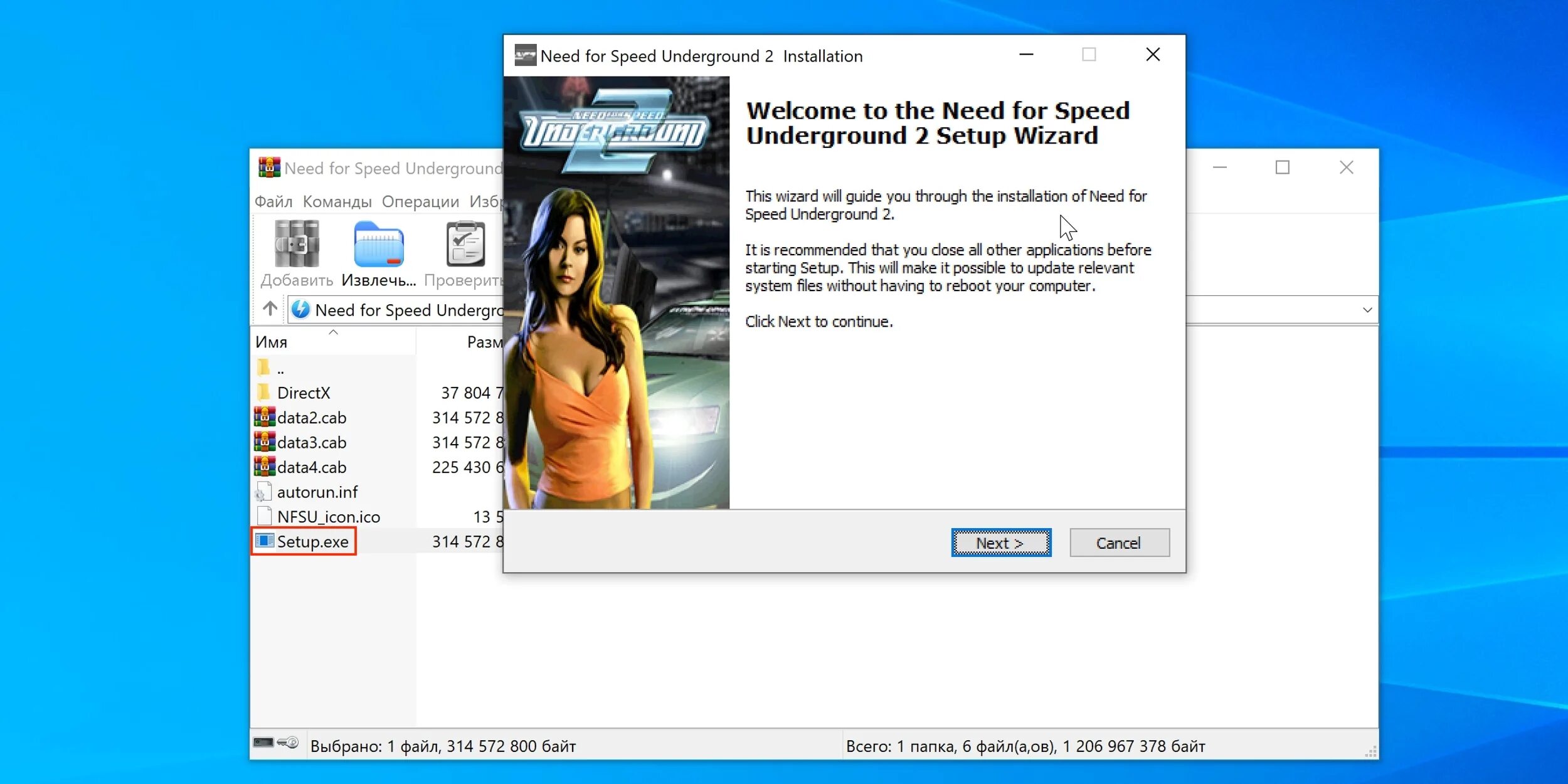Cancel the NFS Underground 2 installation
This screenshot has height=784, width=1568.
(x=1117, y=542)
